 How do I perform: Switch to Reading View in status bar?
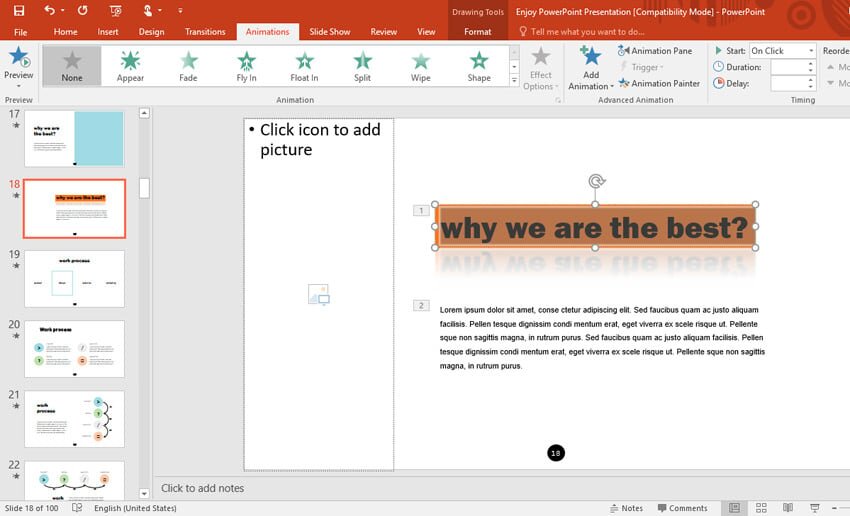click(787, 508)
